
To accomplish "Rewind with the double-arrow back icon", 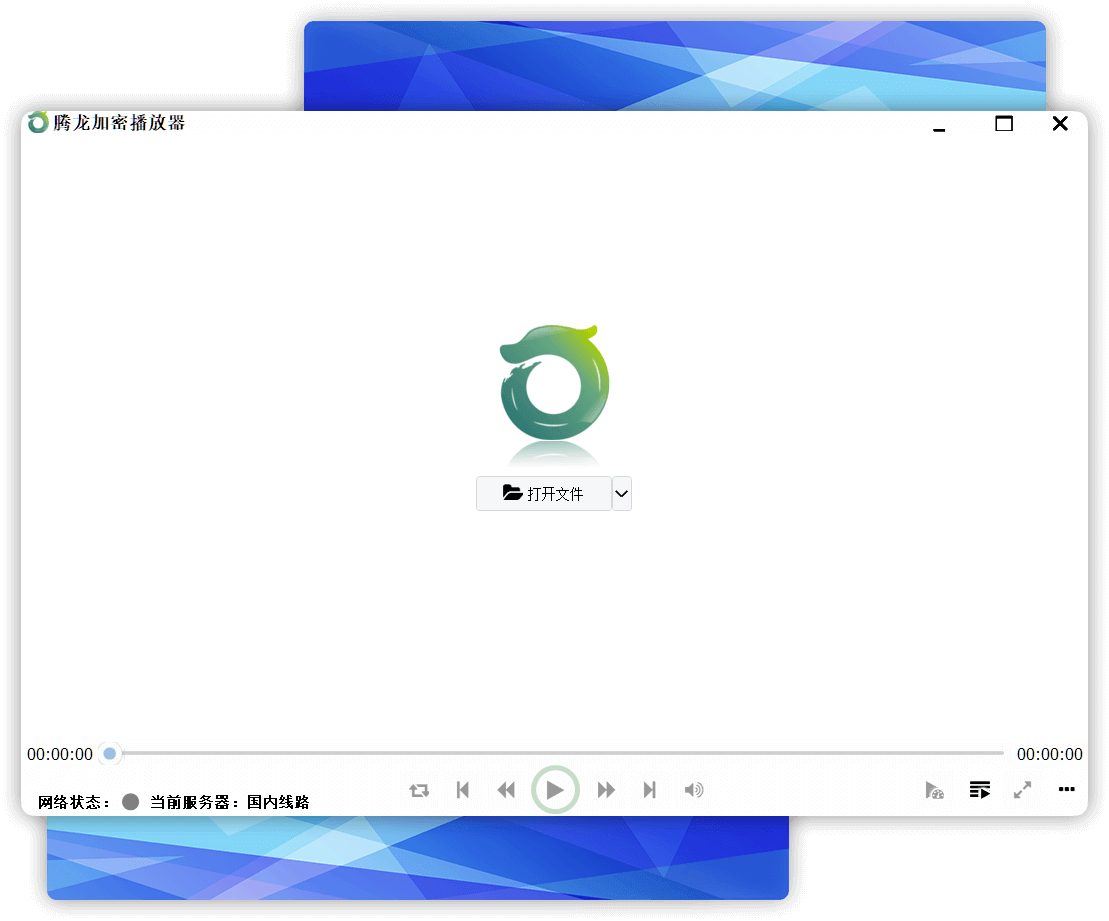I will point(506,790).
